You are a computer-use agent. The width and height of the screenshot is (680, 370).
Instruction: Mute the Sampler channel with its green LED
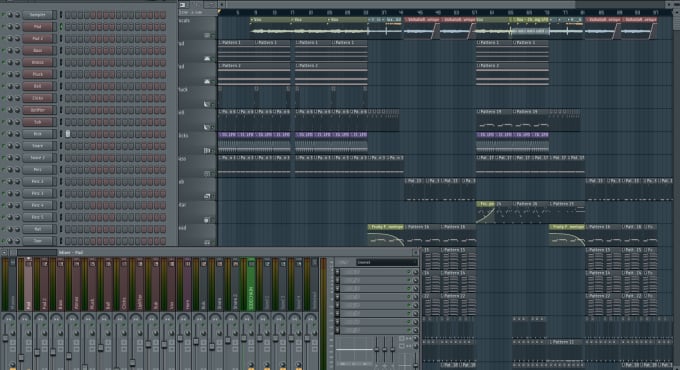pyautogui.click(x=3, y=15)
